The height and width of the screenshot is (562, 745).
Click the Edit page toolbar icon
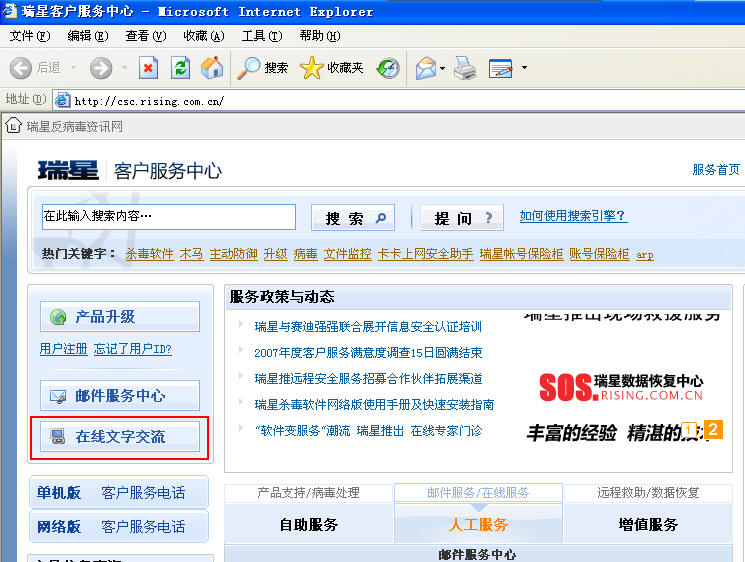tap(501, 68)
